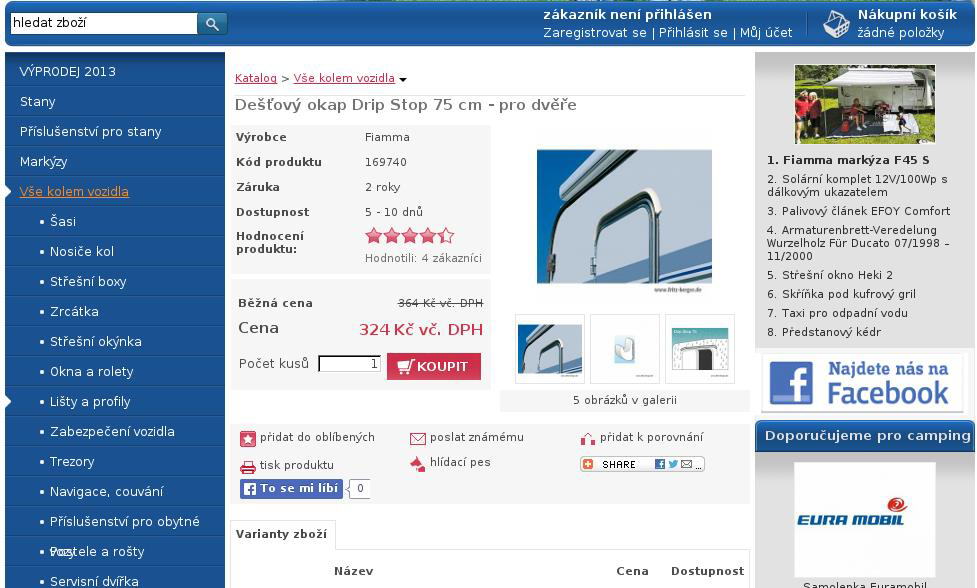Screen dimensions: 977x588
Task: Click the product rating stars
Action: point(409,235)
